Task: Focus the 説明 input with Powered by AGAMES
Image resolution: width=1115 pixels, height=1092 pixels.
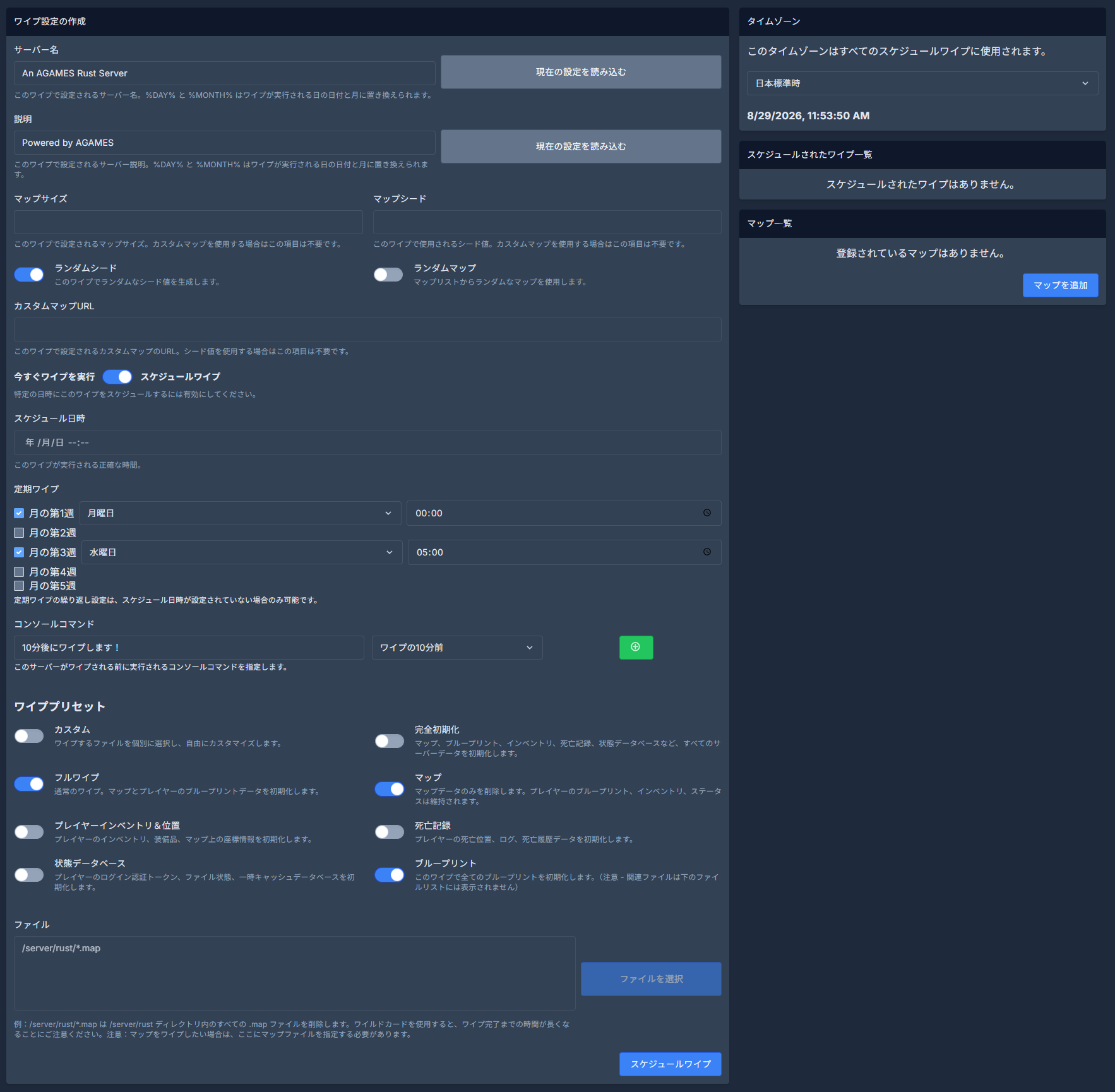Action: pyautogui.click(x=224, y=143)
